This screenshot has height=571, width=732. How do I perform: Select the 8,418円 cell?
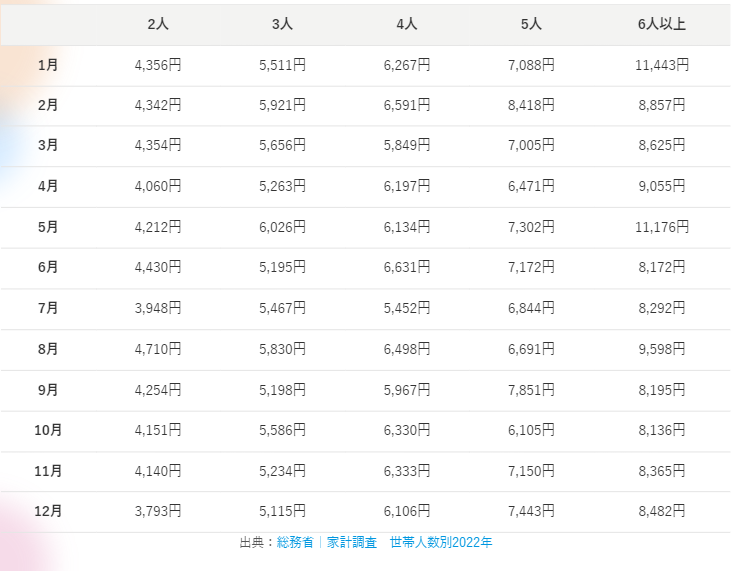tap(531, 105)
